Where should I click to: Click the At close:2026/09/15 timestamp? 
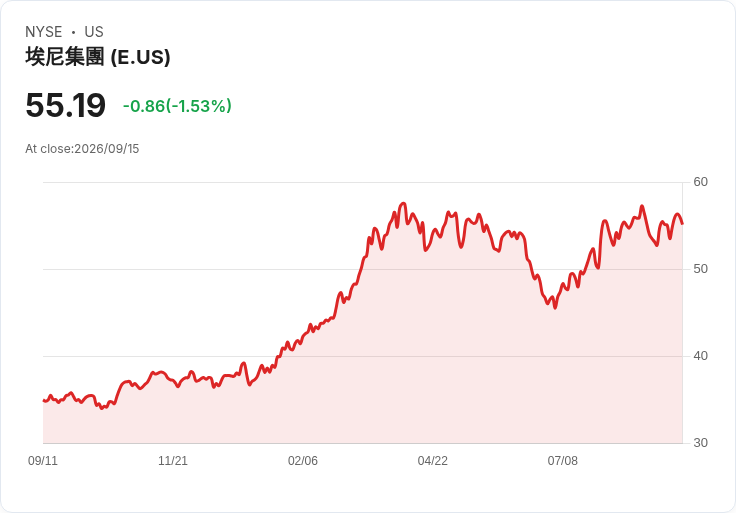[x=82, y=149]
